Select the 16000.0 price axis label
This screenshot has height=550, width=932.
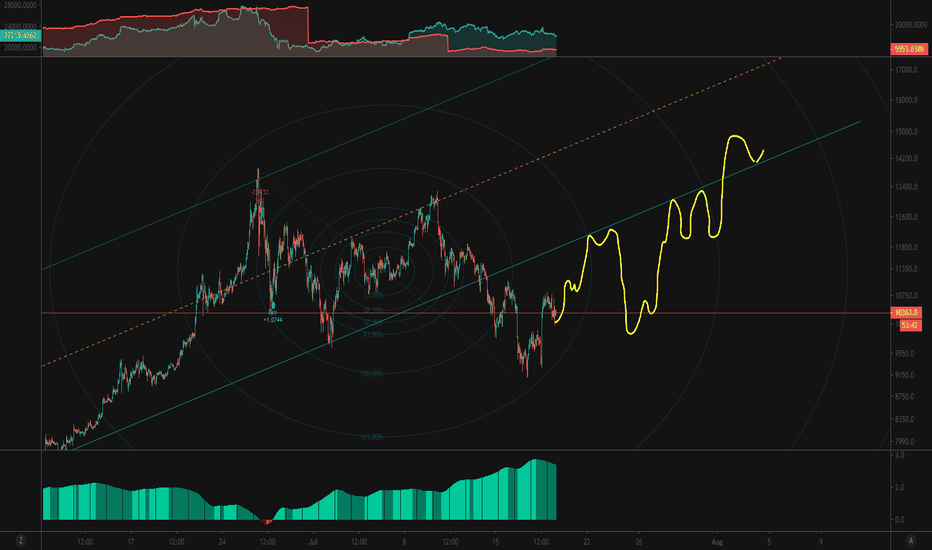(x=906, y=100)
